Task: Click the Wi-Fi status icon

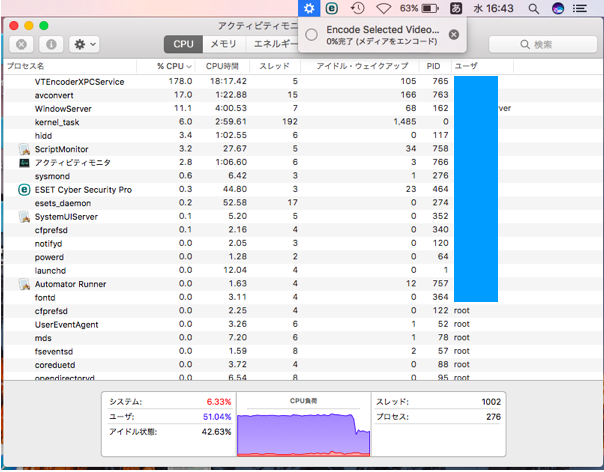Action: pyautogui.click(x=383, y=8)
